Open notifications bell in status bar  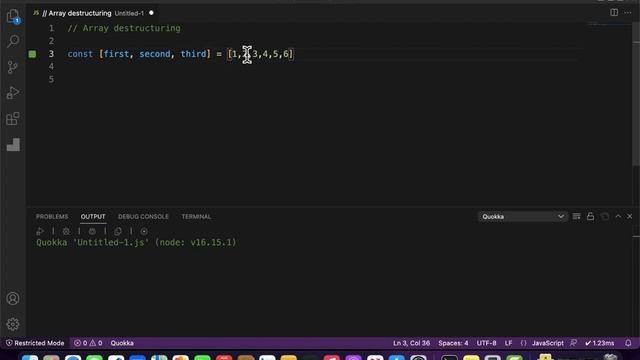coord(628,343)
